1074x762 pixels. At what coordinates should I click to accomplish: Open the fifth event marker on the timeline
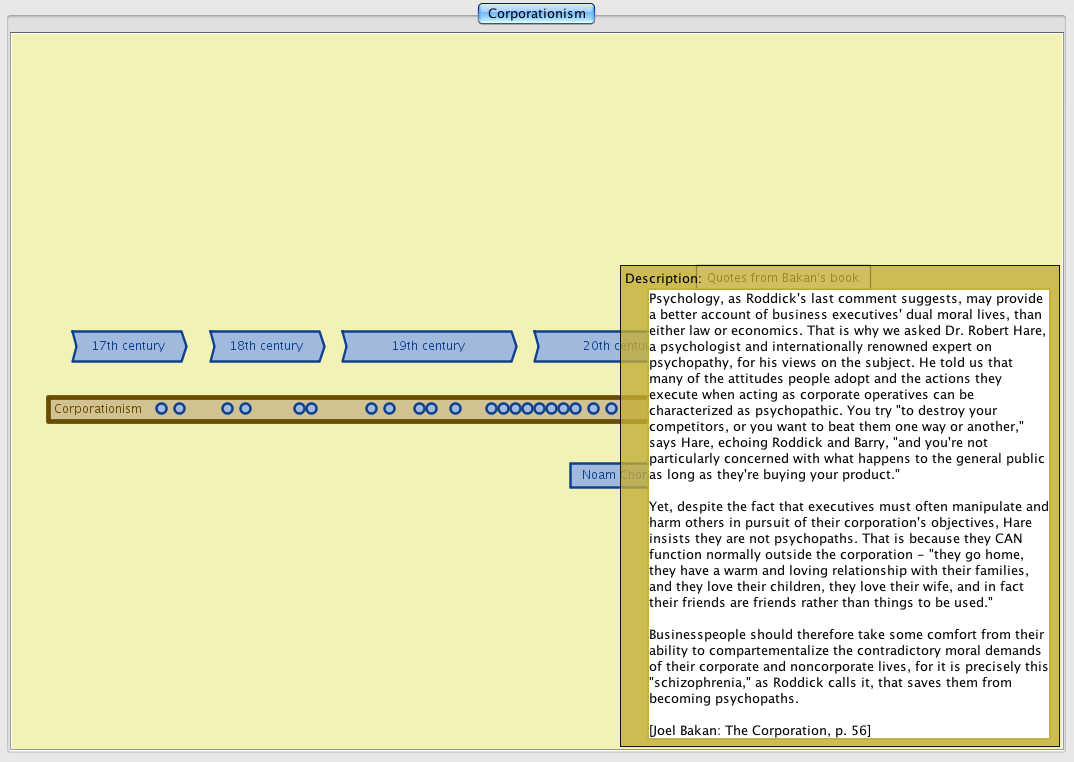pyautogui.click(x=300, y=409)
